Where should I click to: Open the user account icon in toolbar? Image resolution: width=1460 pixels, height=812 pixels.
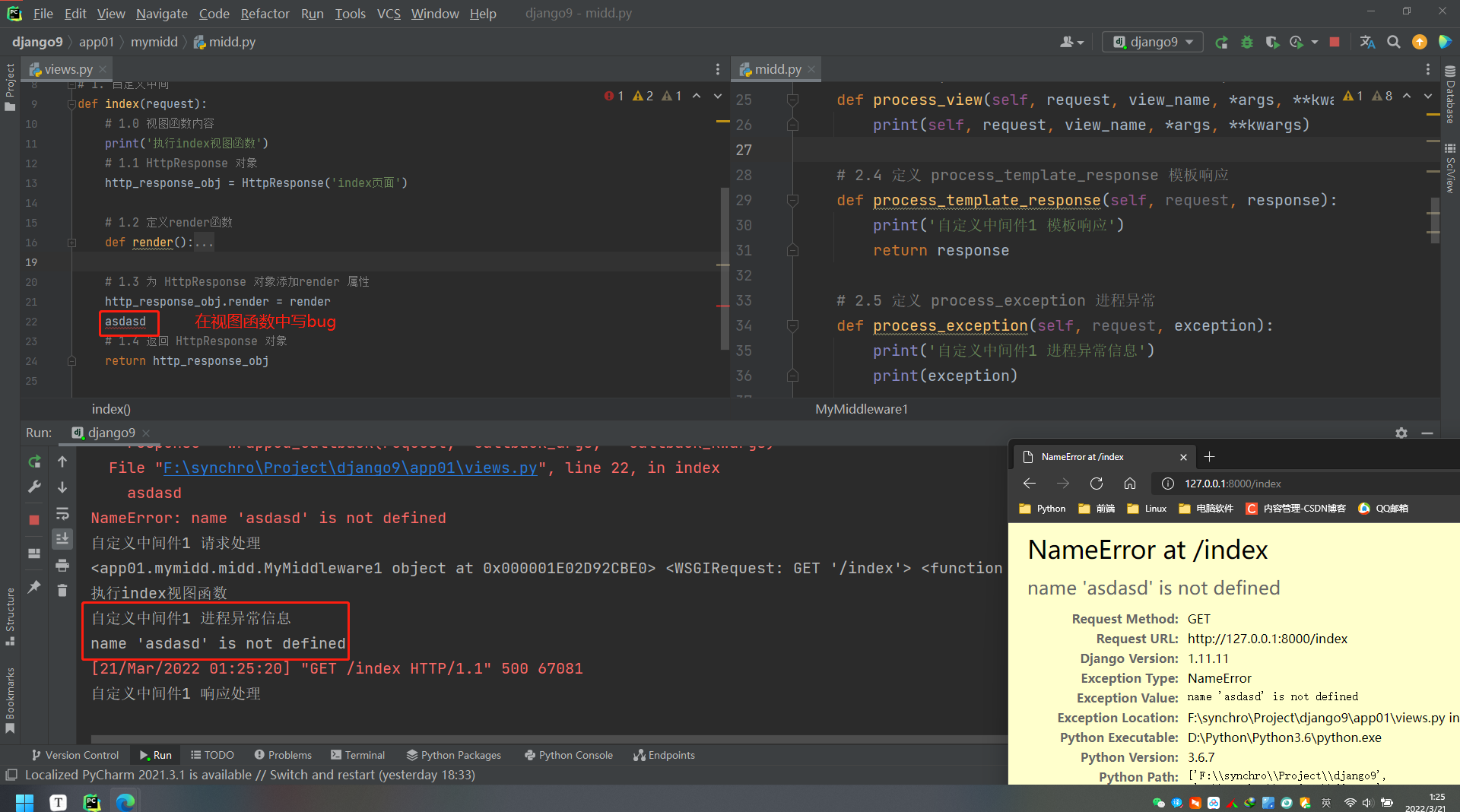point(1071,43)
